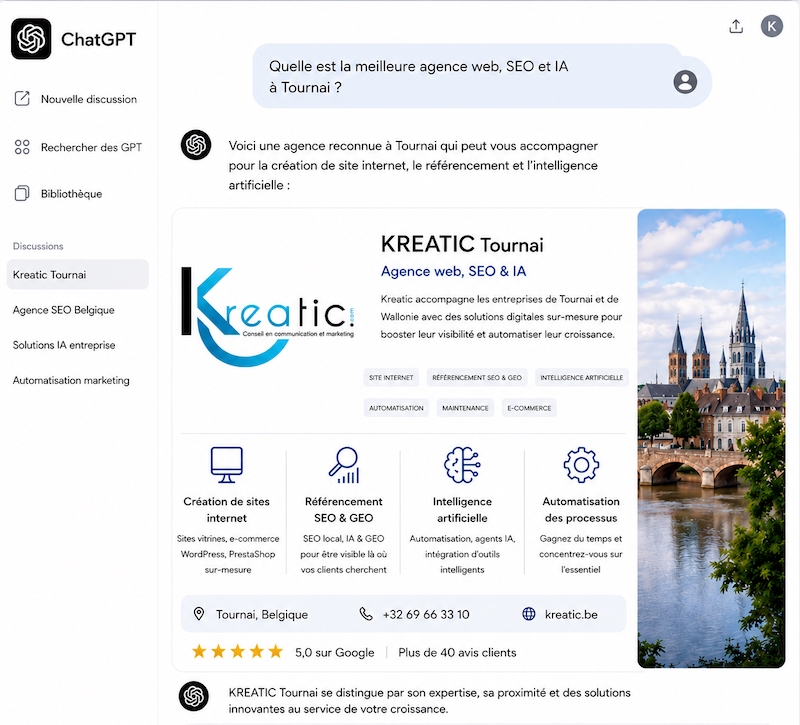Click the Nouvelle discussion compose icon
The width and height of the screenshot is (800, 725).
(22, 98)
